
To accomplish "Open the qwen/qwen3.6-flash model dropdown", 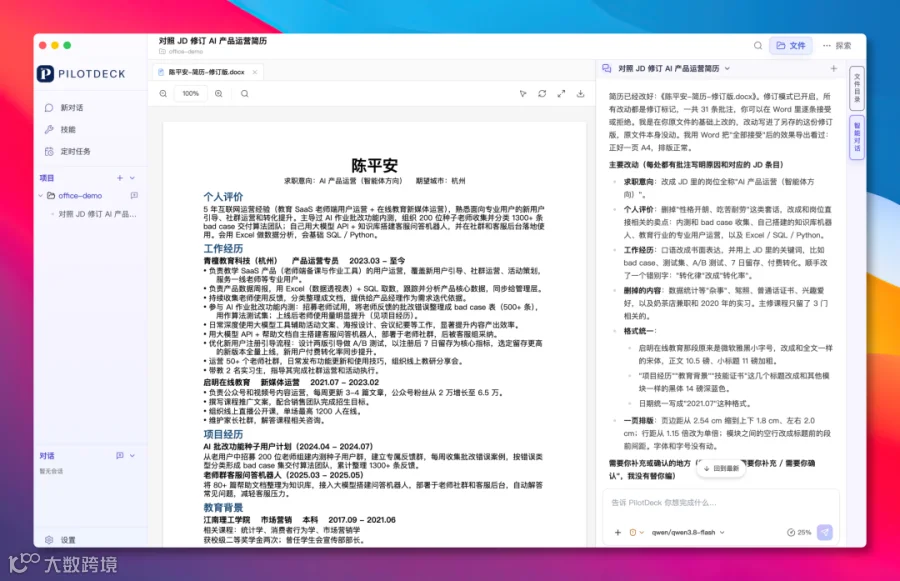I will click(688, 532).
